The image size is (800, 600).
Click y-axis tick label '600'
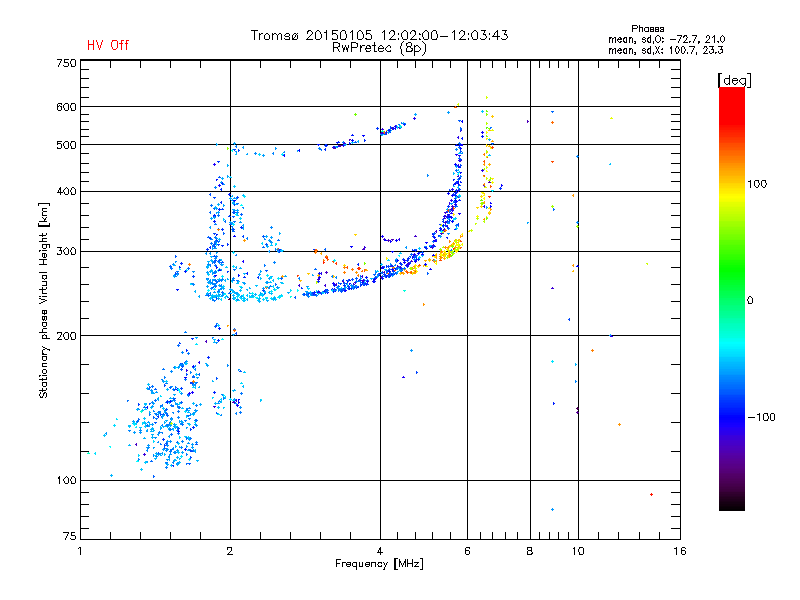click(x=66, y=107)
